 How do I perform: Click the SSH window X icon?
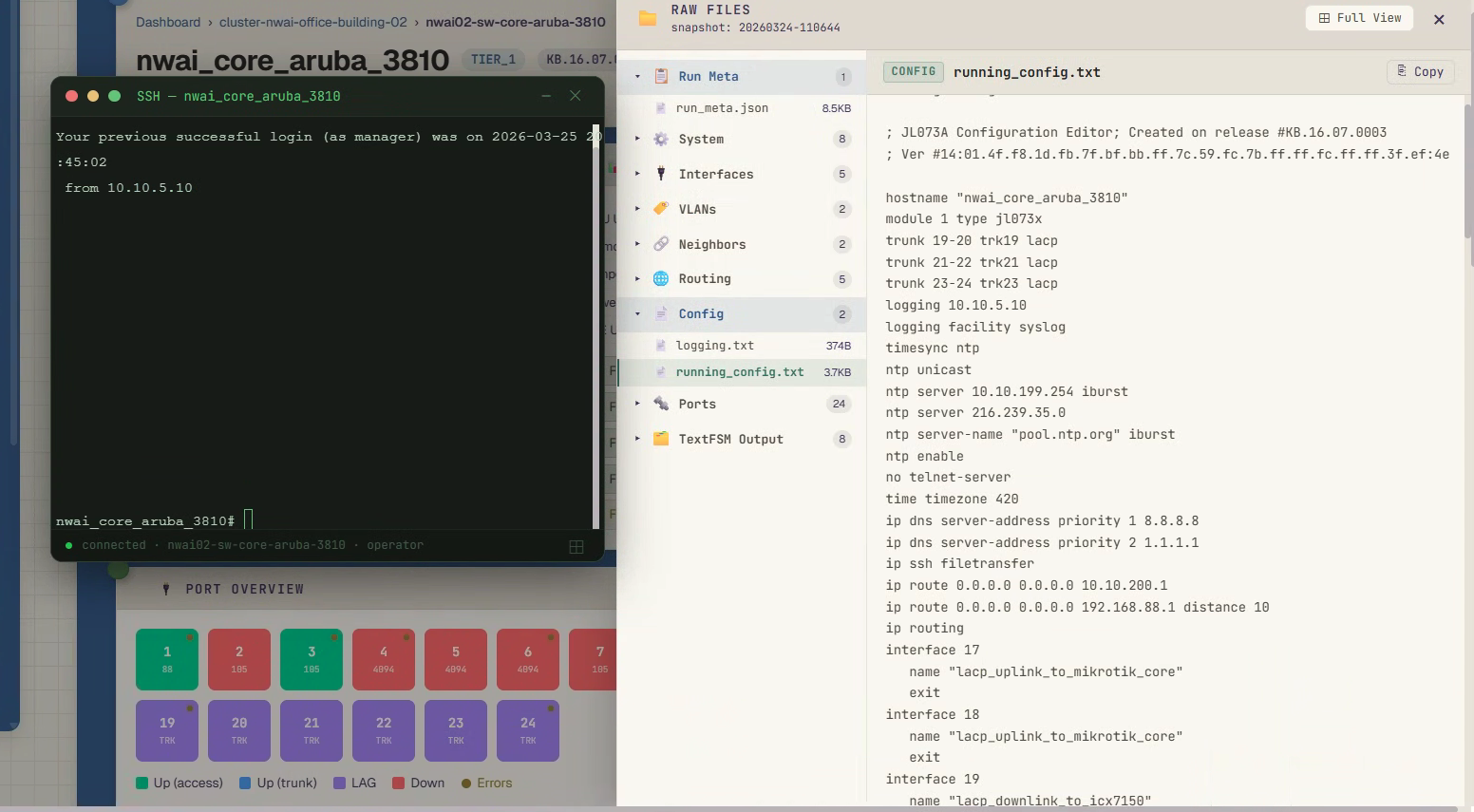575,96
